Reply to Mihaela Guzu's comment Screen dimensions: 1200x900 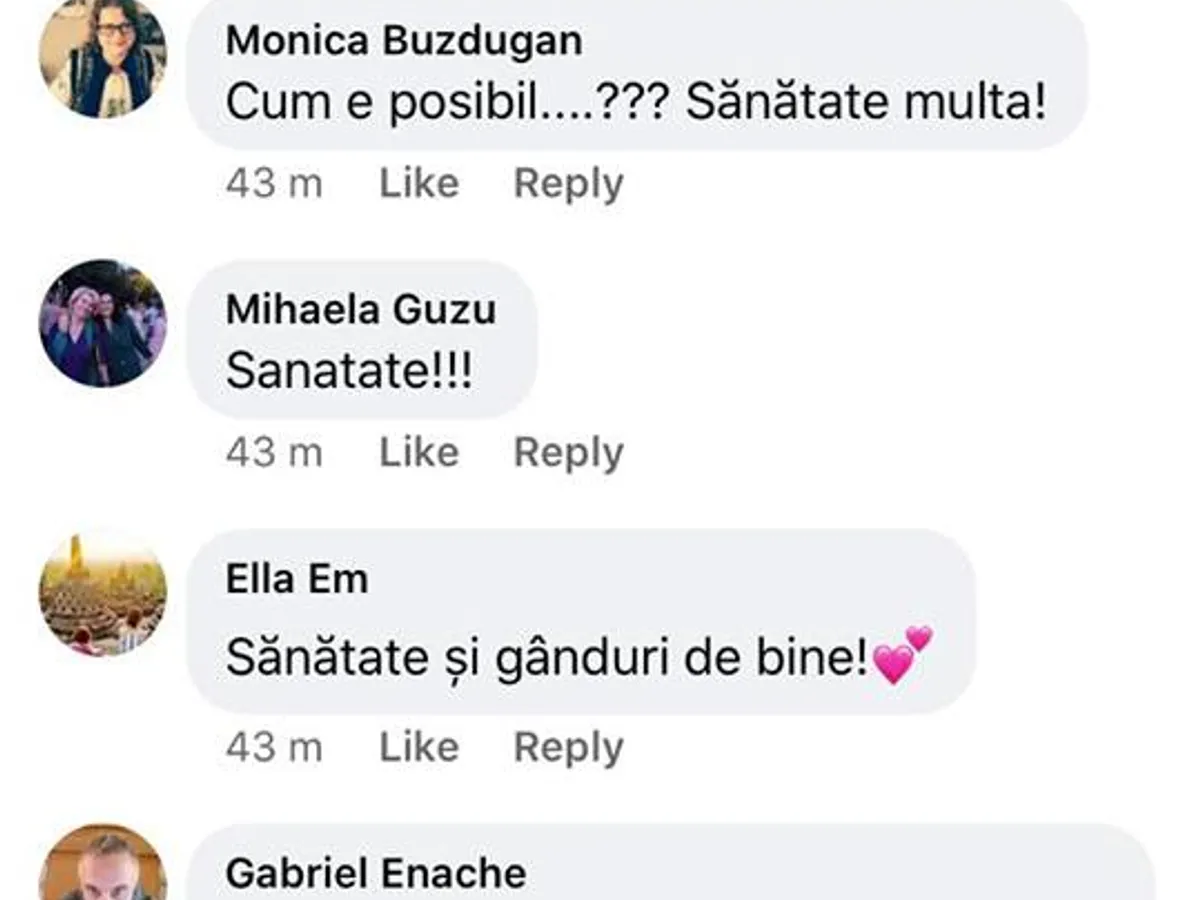tap(568, 453)
